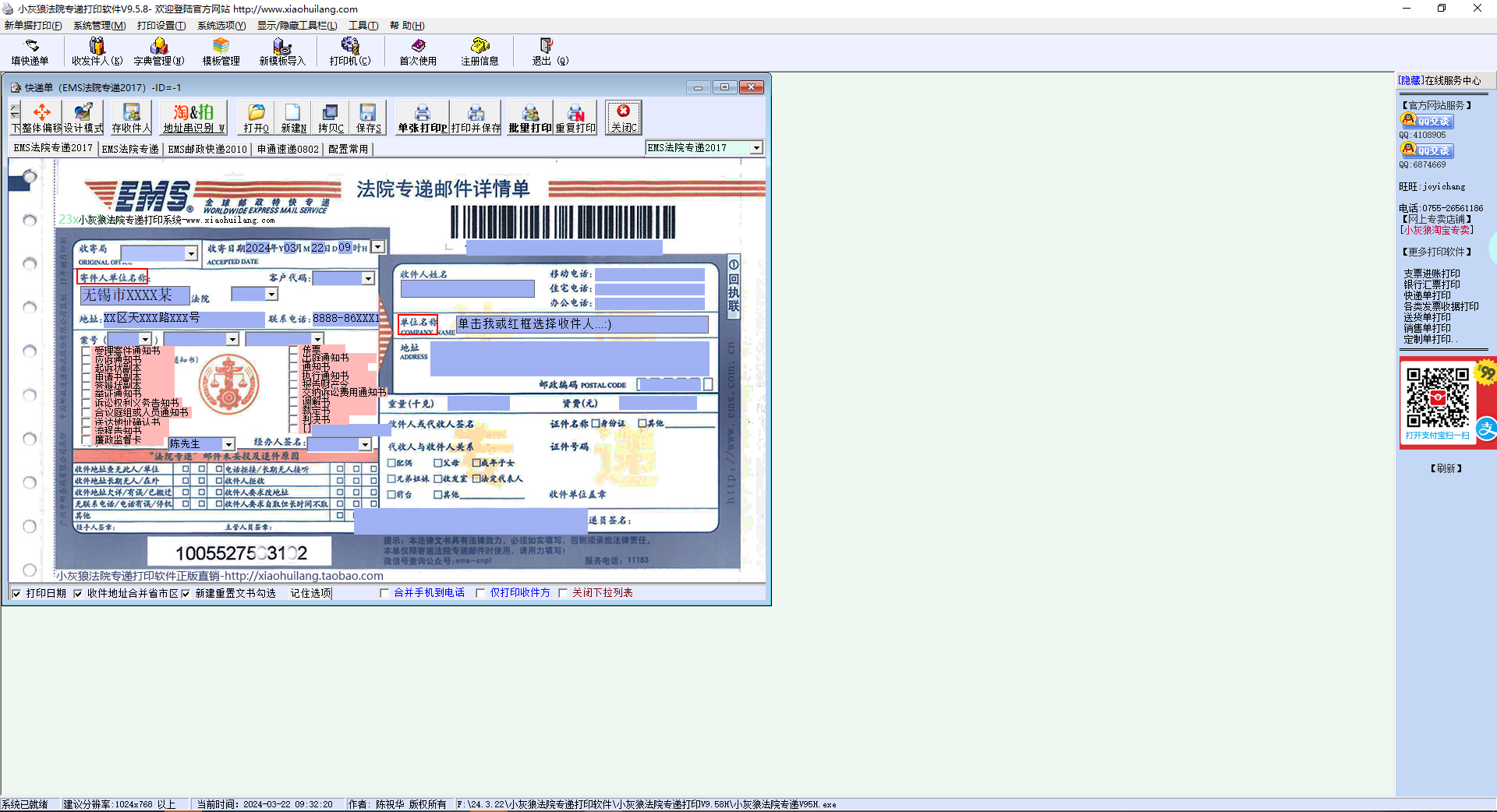The width and height of the screenshot is (1497, 812).
Task: Open 收发件人 sender and recipient manager
Action: [97, 51]
